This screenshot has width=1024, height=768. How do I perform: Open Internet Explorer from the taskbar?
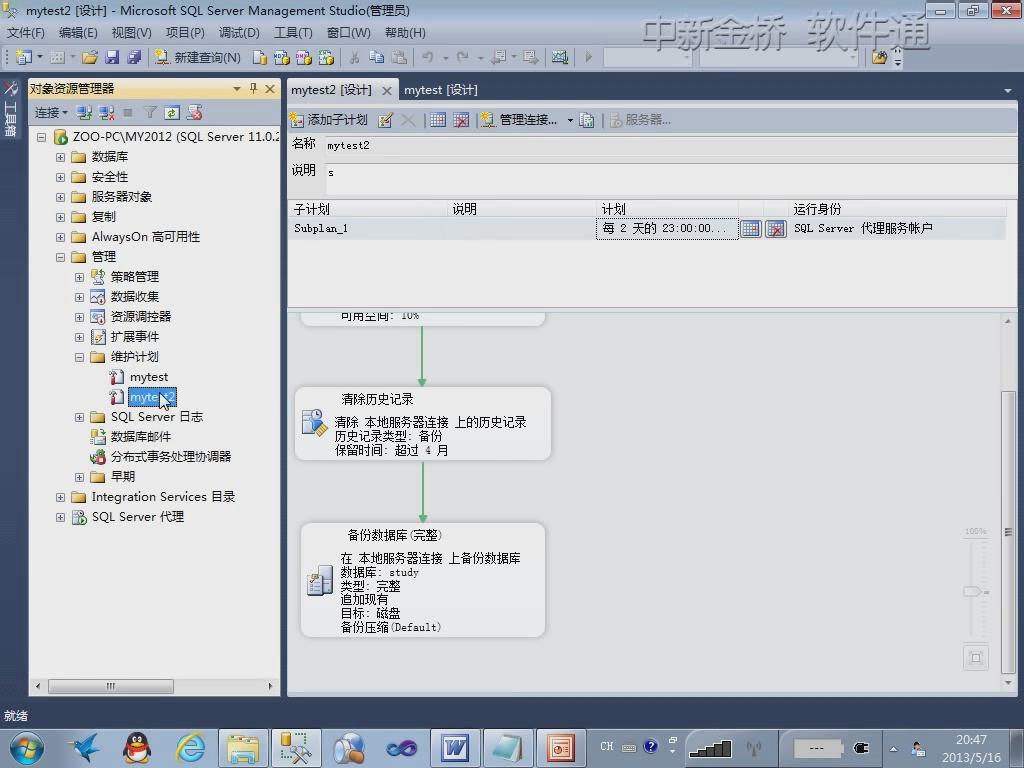point(190,748)
